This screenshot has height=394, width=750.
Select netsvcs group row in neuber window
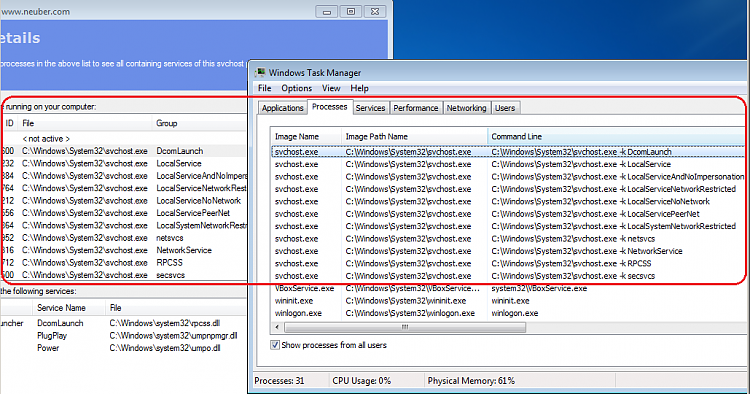[123, 238]
